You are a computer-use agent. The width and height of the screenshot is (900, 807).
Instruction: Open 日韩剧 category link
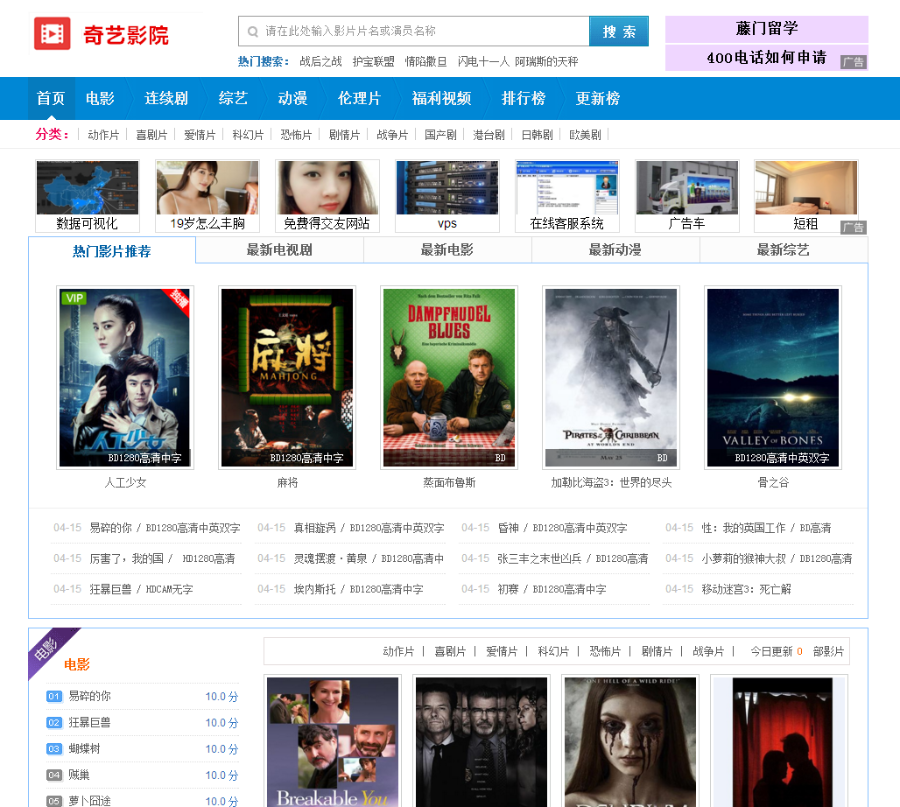(x=537, y=135)
